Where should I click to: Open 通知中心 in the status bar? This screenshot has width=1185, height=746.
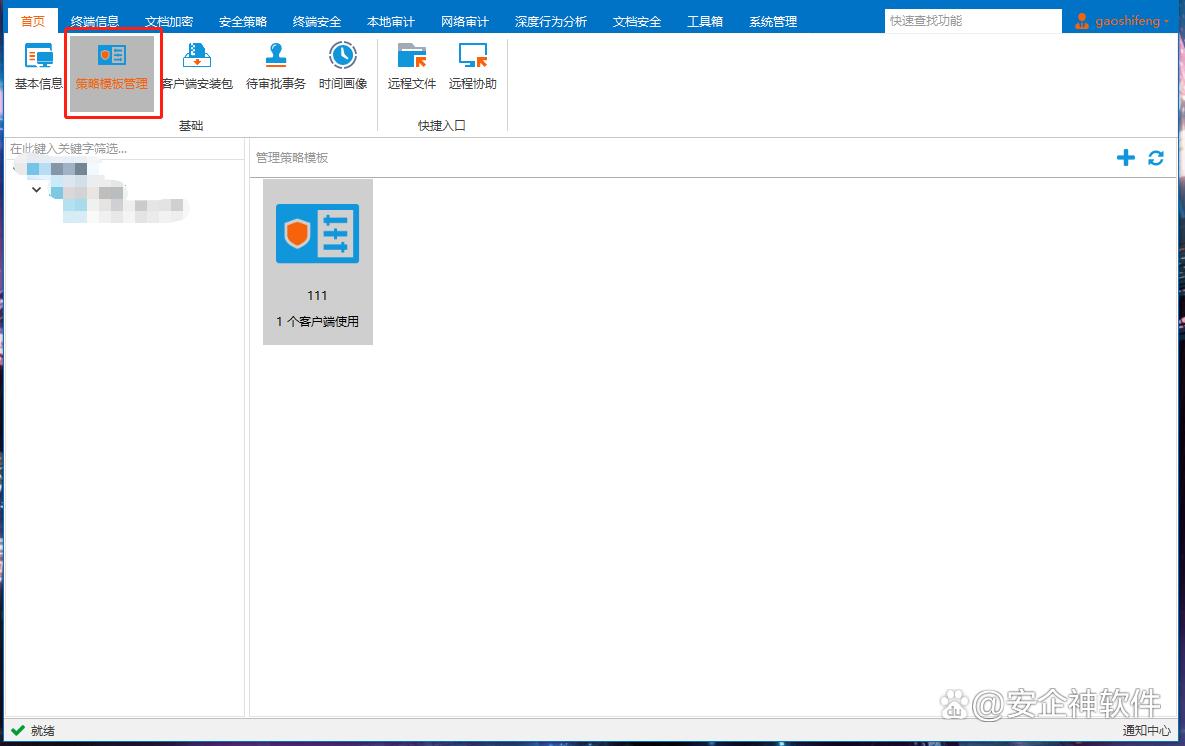coord(1146,730)
